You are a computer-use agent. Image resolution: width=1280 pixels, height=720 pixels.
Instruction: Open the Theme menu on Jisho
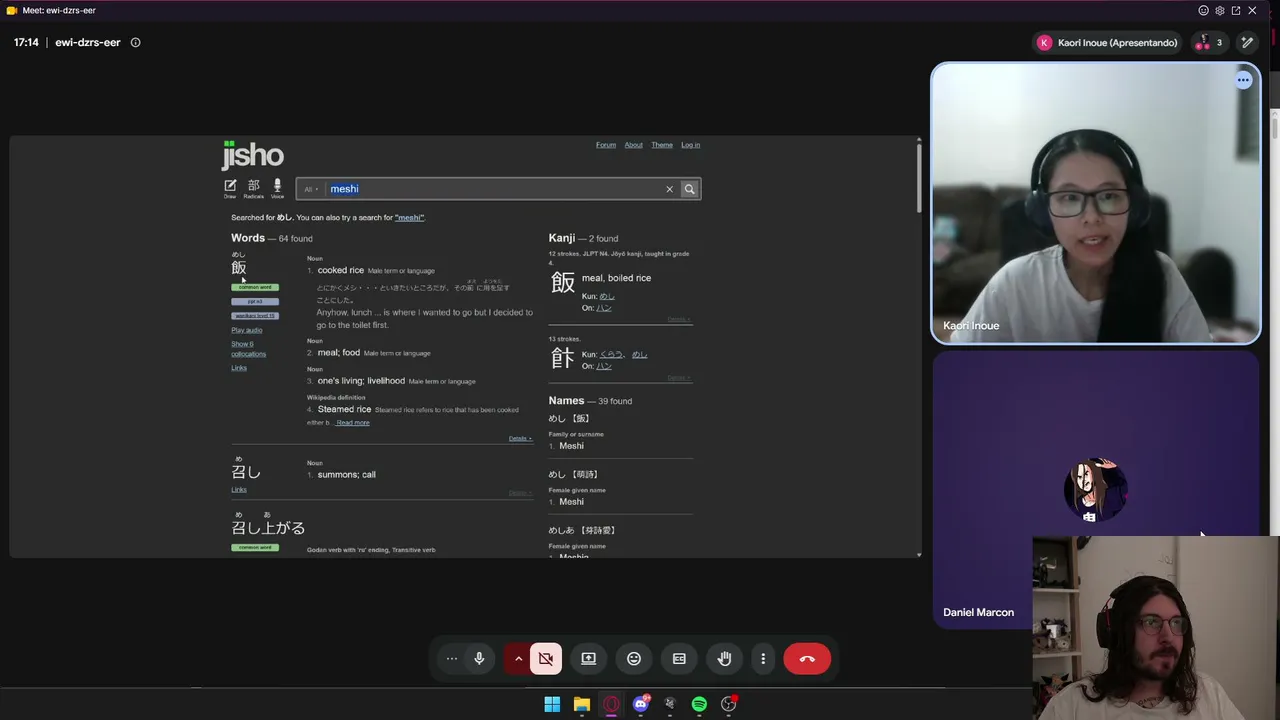[662, 145]
